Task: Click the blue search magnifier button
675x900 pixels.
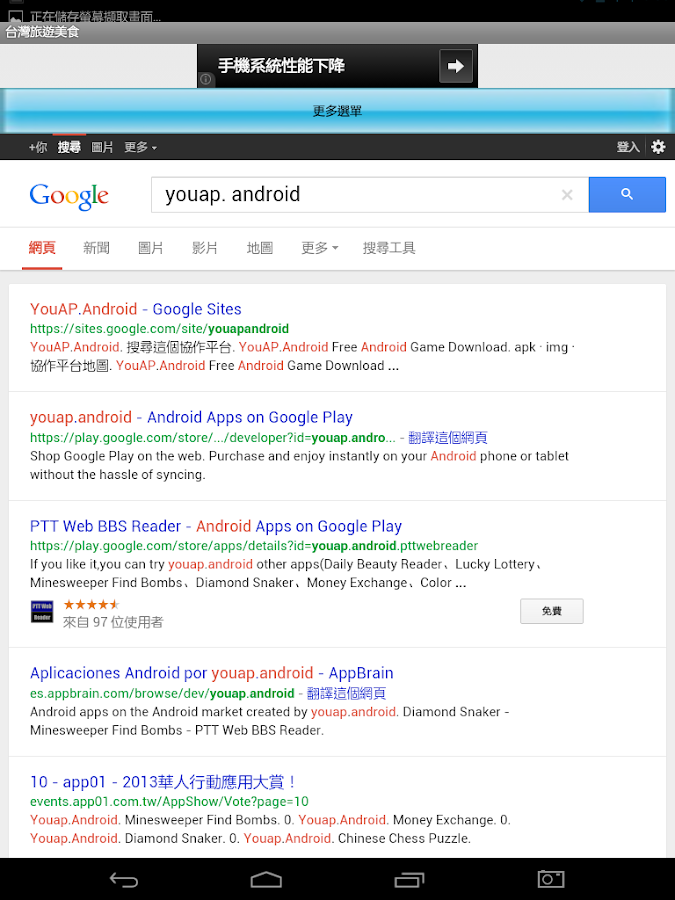Action: [x=627, y=195]
